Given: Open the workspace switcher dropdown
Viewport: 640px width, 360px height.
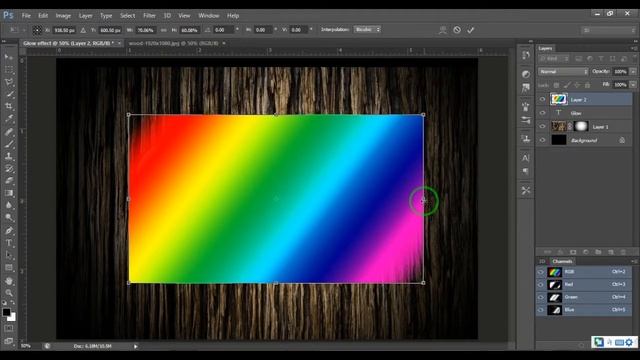Looking at the screenshot, I should [608, 30].
